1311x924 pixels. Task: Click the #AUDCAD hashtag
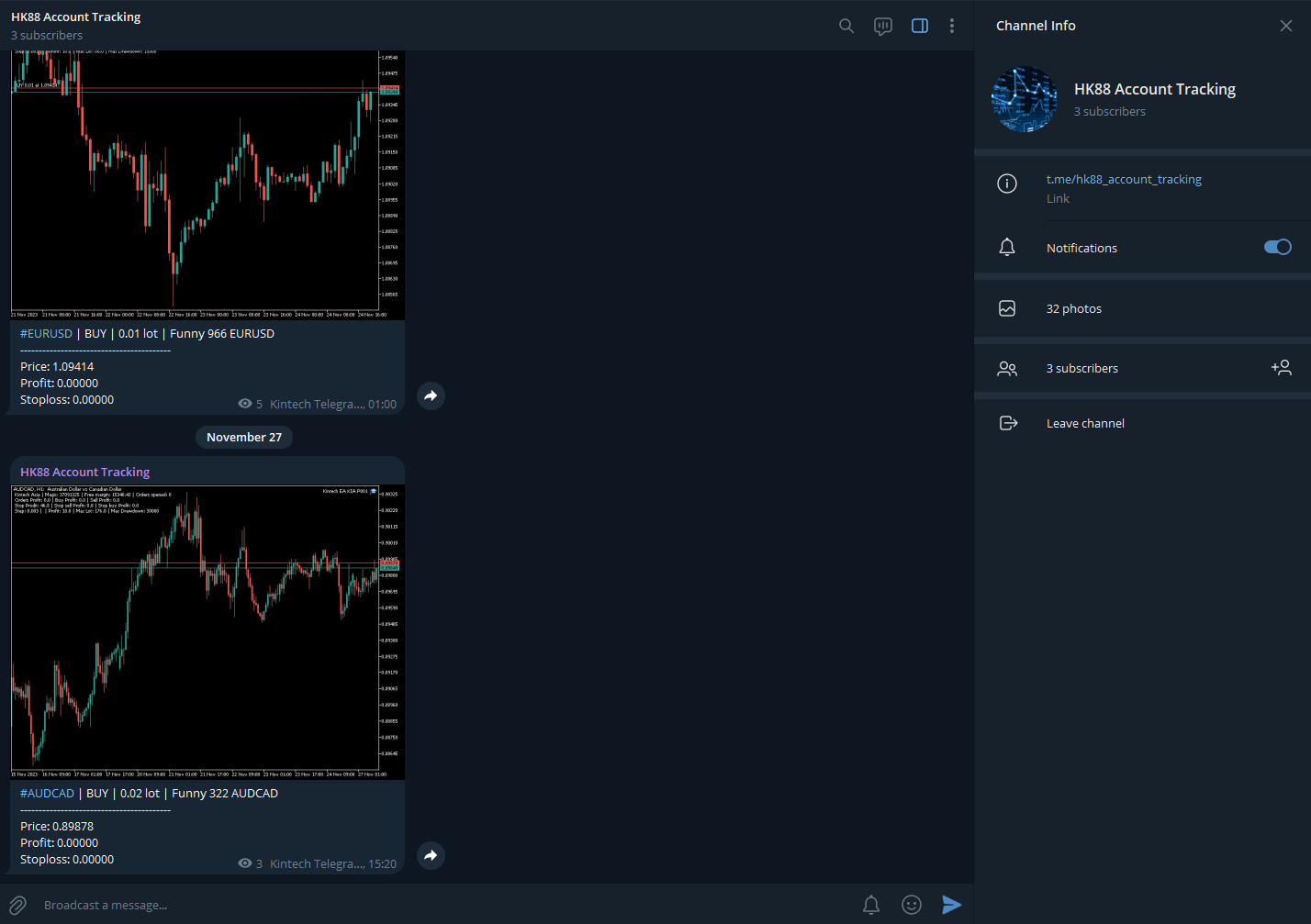pos(47,793)
